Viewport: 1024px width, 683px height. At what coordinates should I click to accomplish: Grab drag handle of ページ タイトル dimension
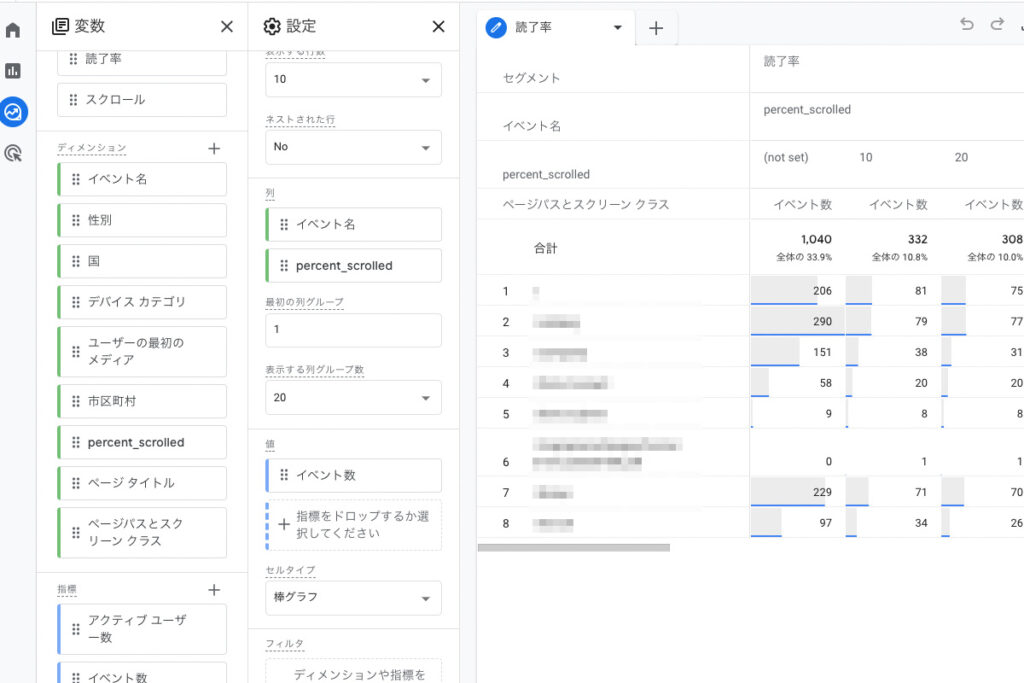(76, 483)
